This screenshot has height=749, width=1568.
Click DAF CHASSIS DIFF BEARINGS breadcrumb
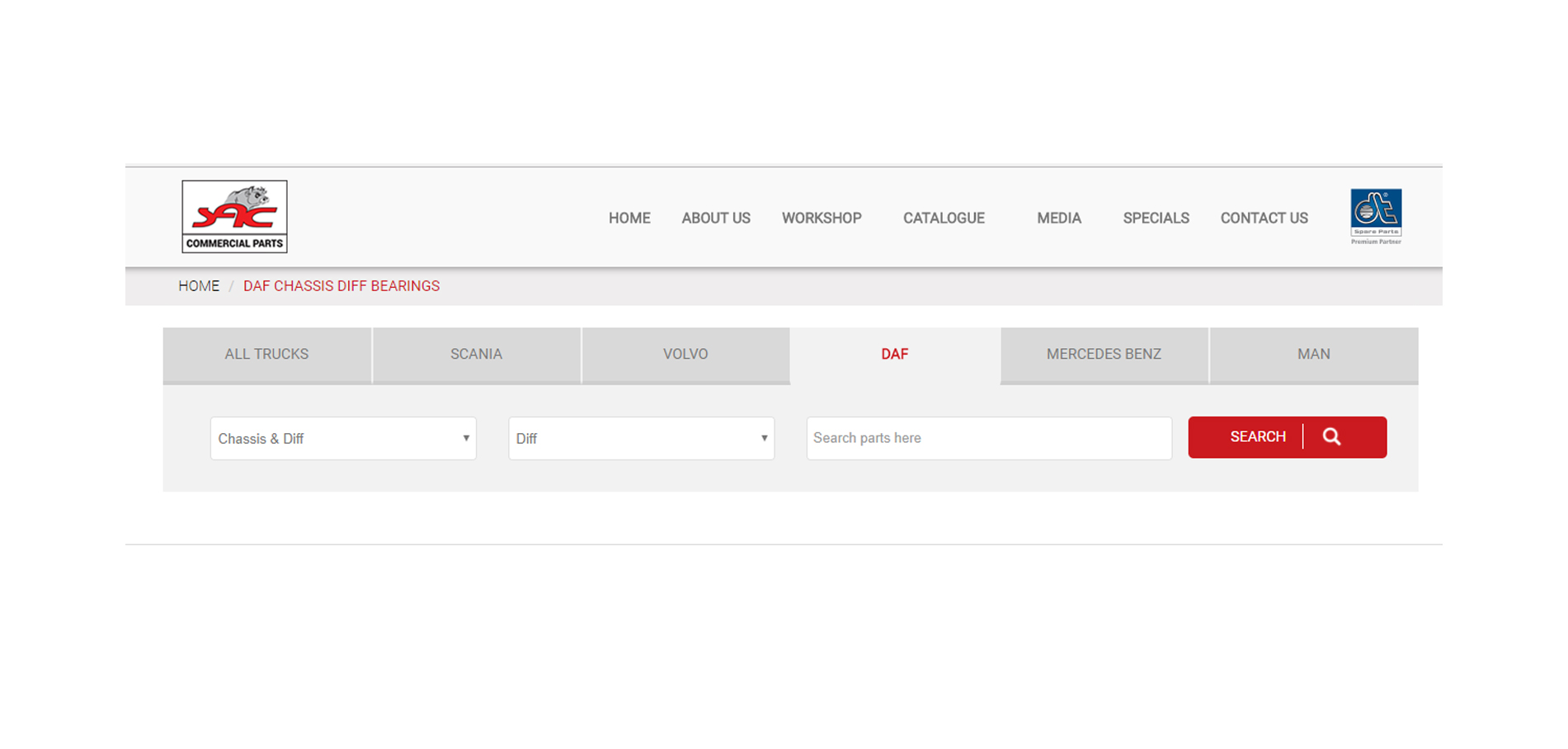341,286
